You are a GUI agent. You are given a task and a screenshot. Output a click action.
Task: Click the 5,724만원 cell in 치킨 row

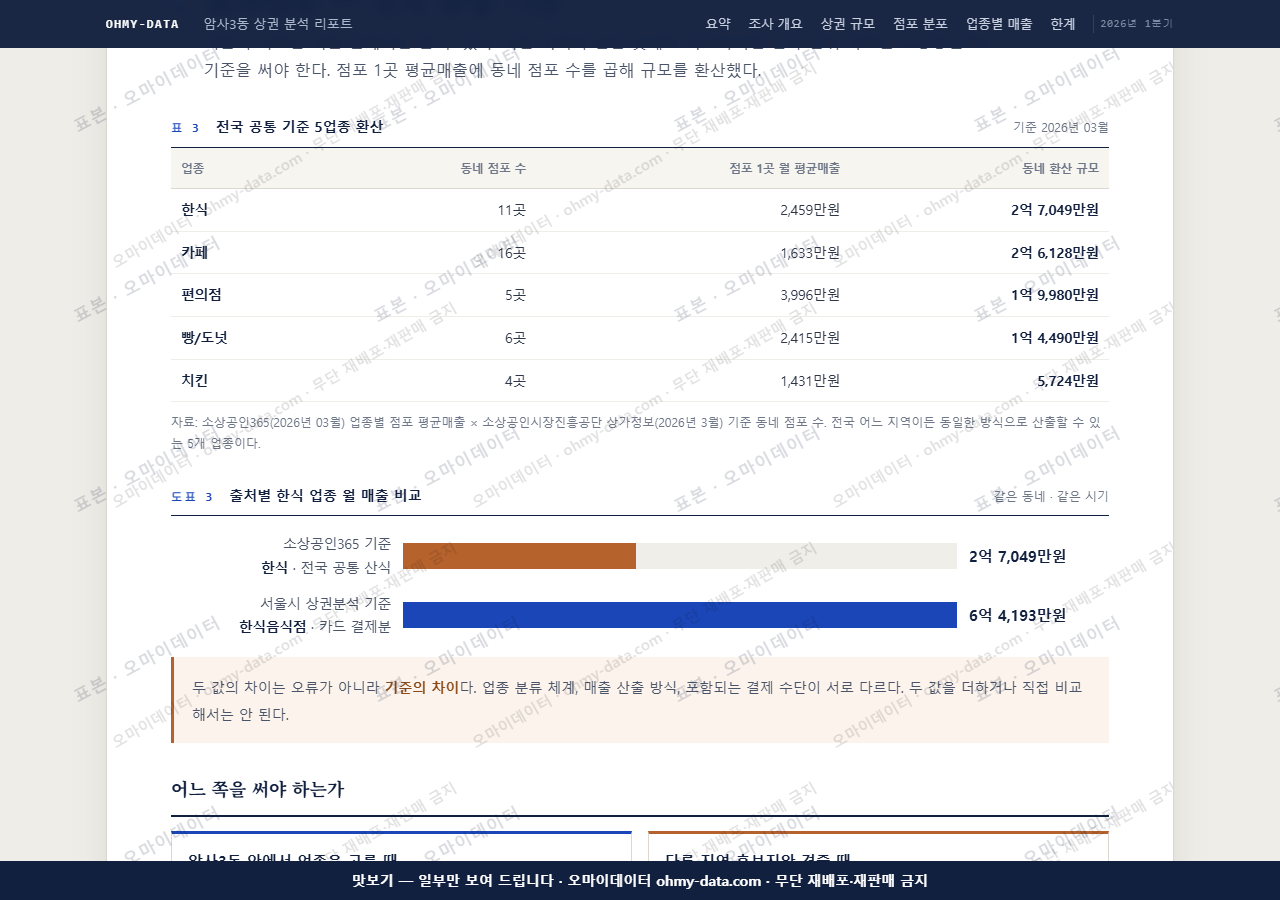click(x=1068, y=381)
